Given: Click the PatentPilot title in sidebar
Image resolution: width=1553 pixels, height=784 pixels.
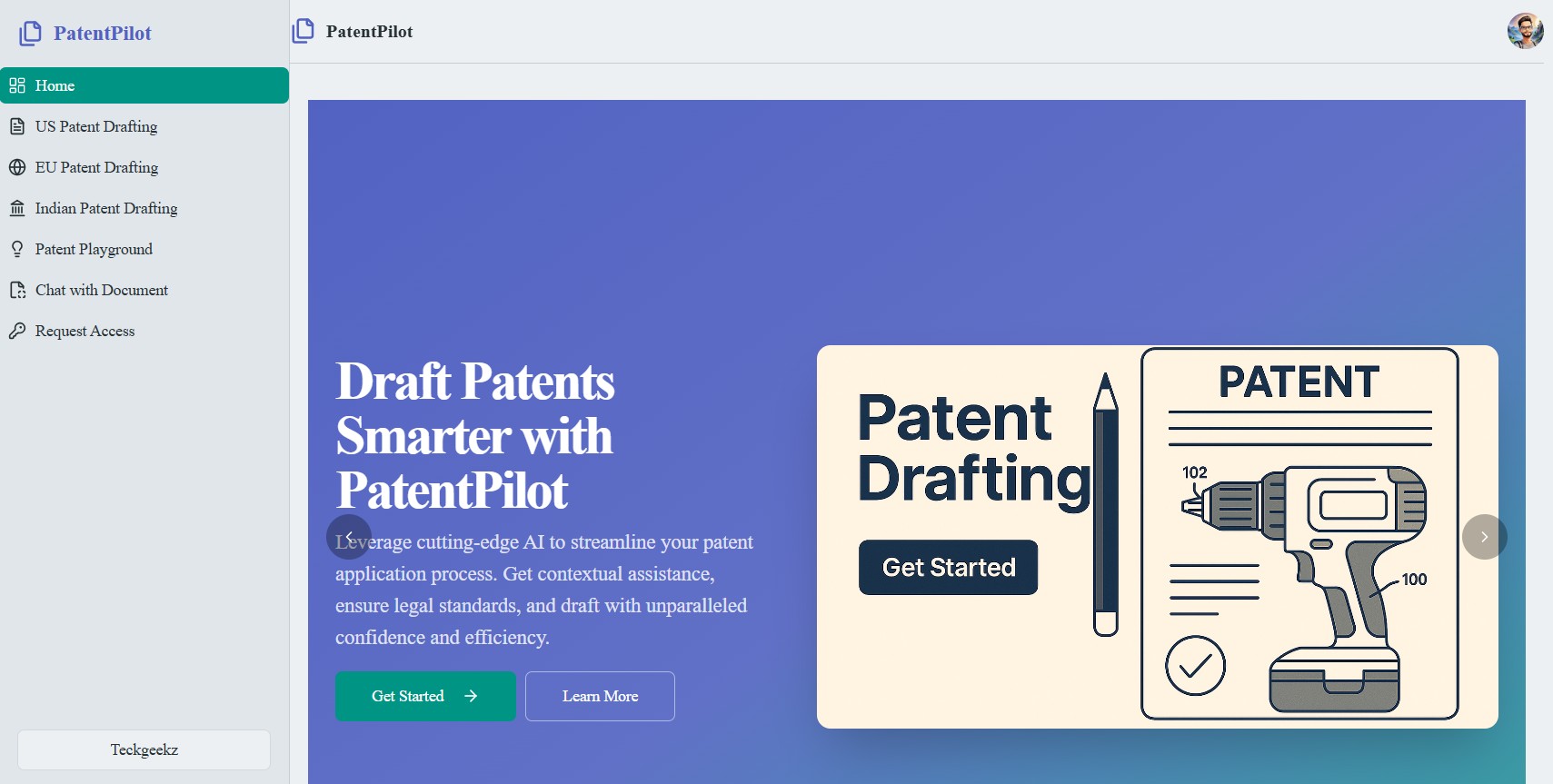Looking at the screenshot, I should pyautogui.click(x=102, y=34).
